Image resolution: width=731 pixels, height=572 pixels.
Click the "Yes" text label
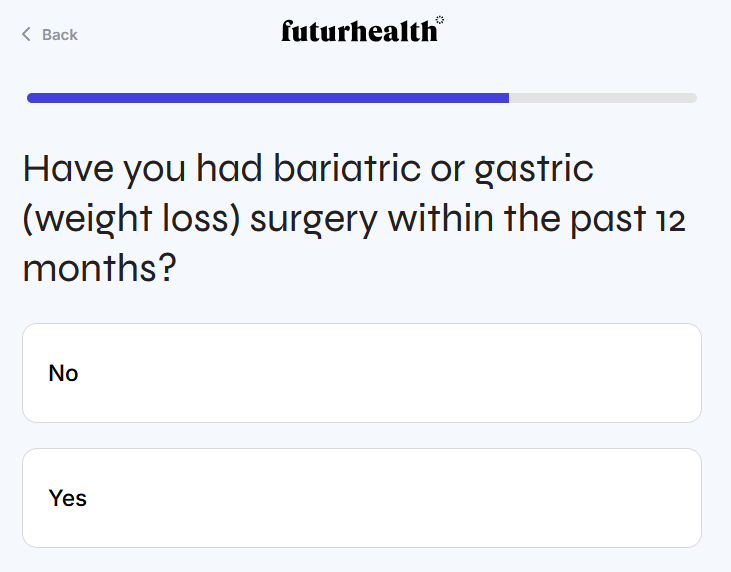click(x=68, y=498)
